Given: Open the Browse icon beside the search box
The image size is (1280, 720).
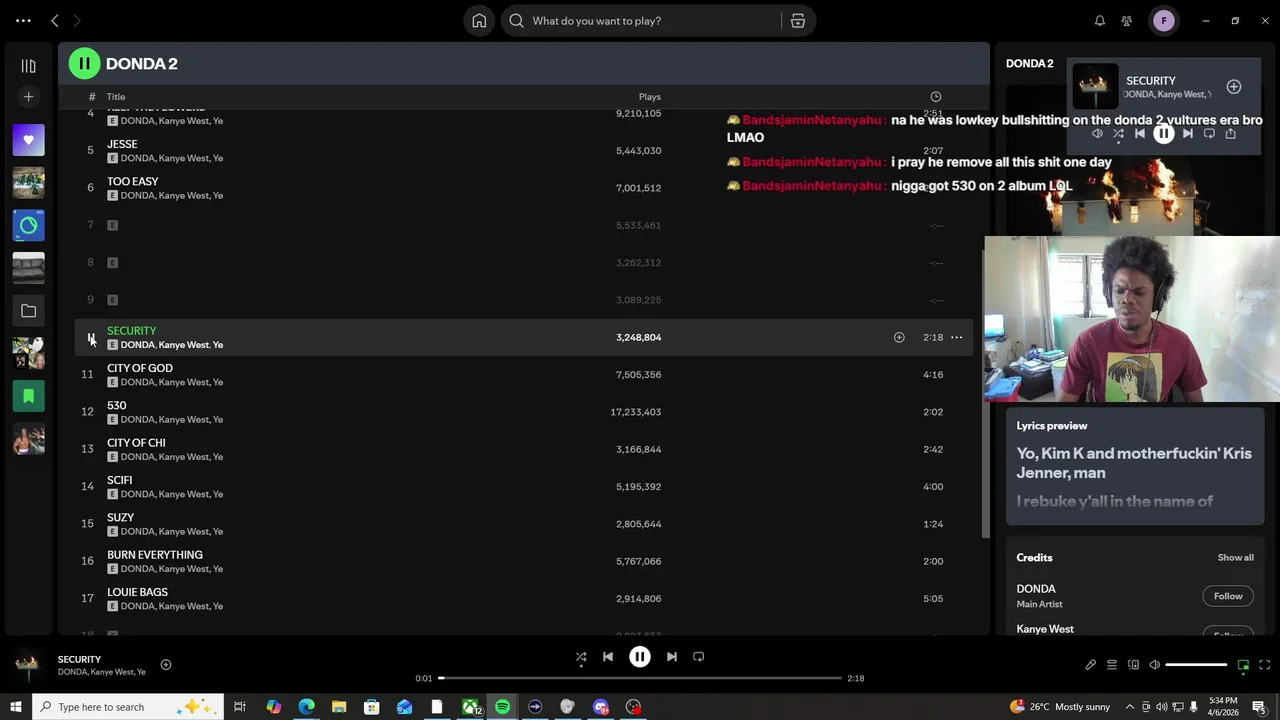Looking at the screenshot, I should (798, 21).
